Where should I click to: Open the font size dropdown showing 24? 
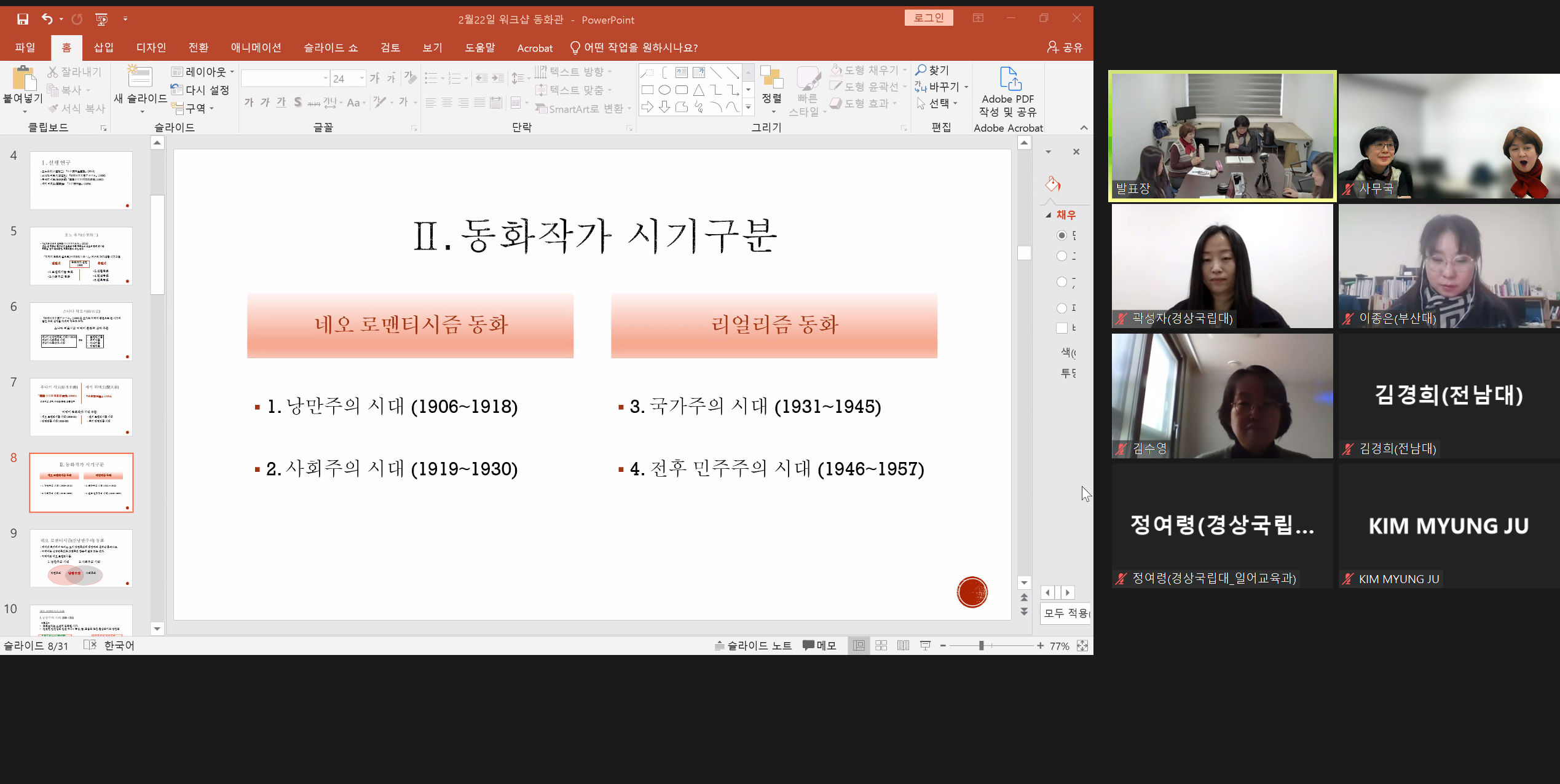[361, 78]
